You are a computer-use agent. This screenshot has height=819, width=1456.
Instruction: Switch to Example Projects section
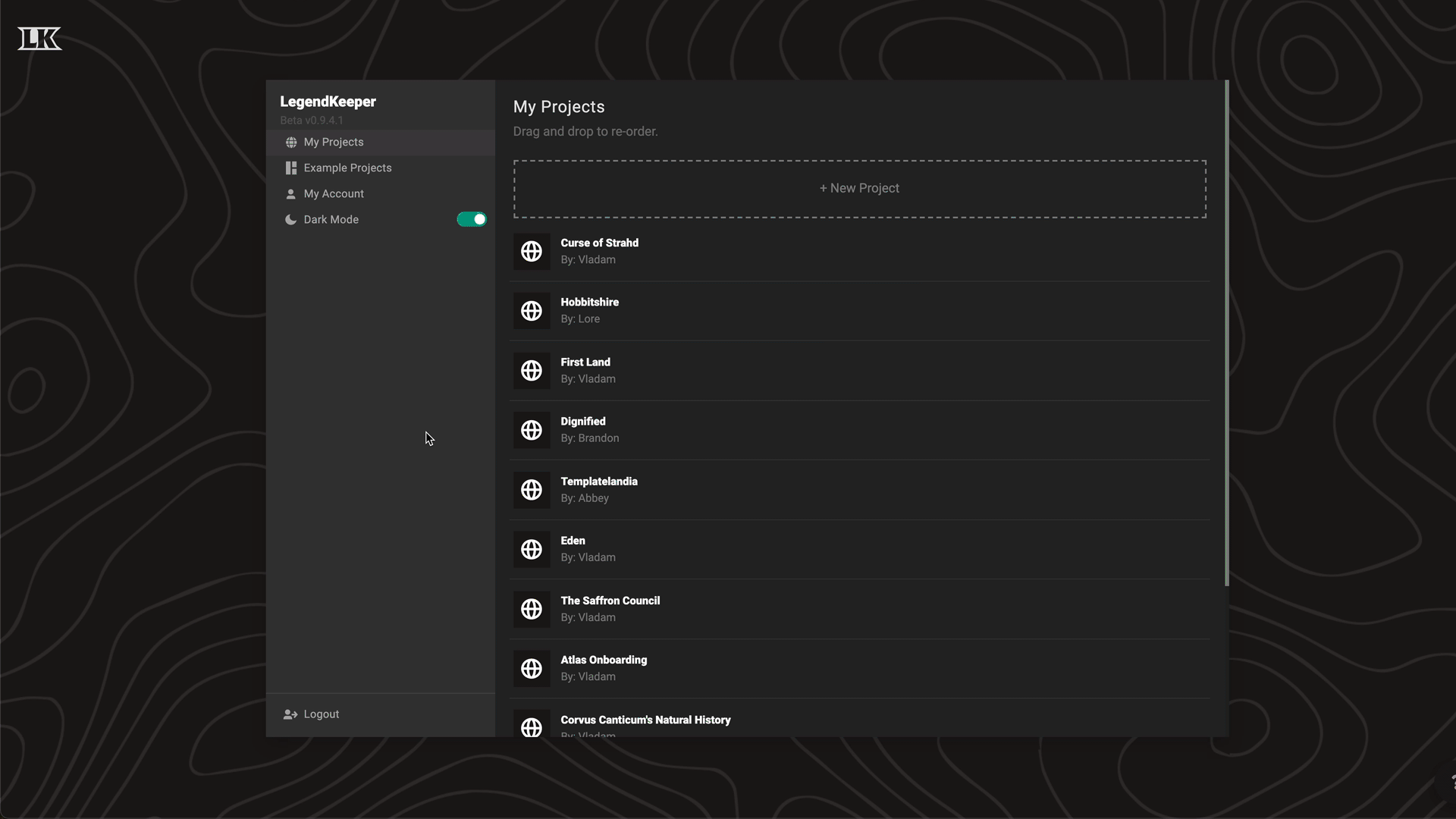(347, 168)
